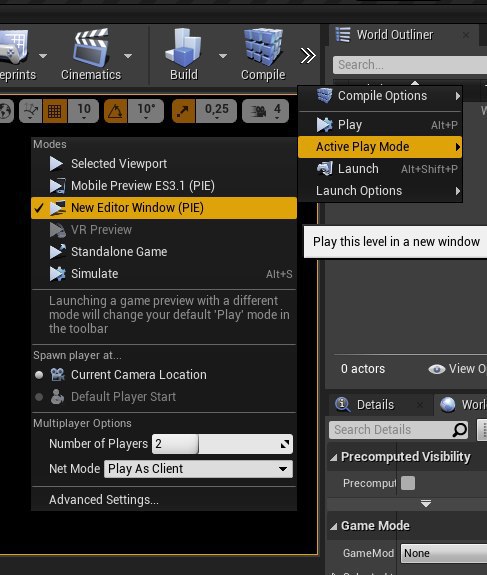
Task: Click the Compile Options cube icon
Action: pyautogui.click(x=325, y=96)
